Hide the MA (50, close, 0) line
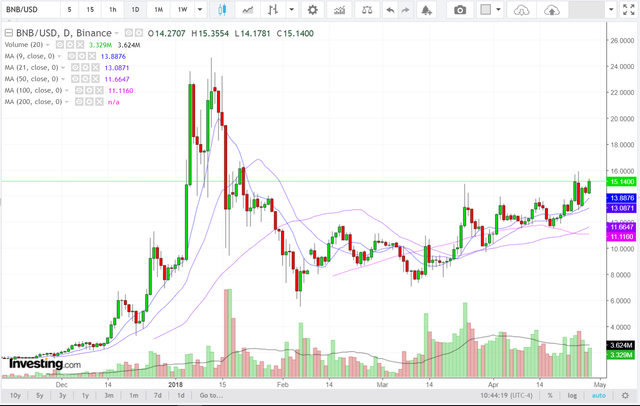This screenshot has height=406, width=640. [x=76, y=79]
